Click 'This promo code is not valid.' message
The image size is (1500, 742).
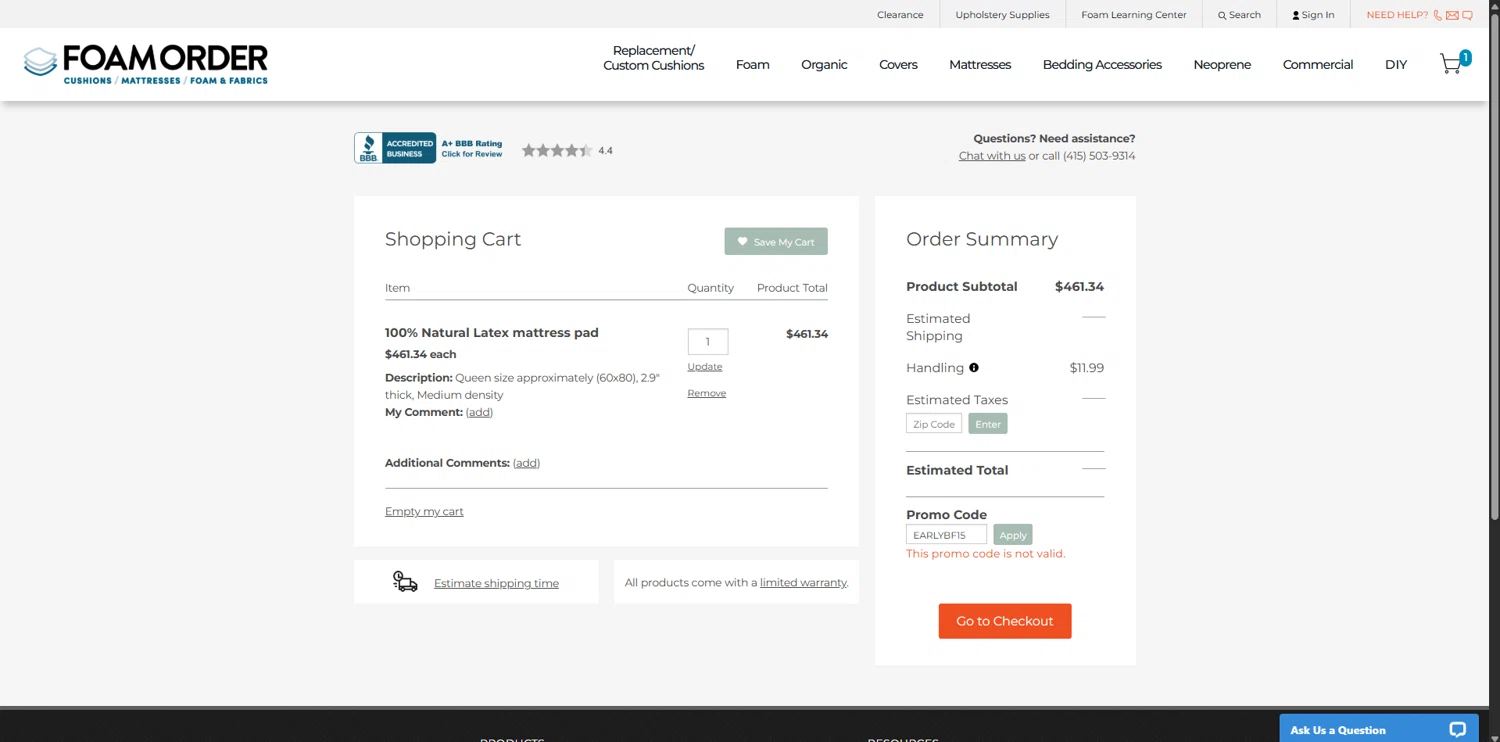[986, 554]
